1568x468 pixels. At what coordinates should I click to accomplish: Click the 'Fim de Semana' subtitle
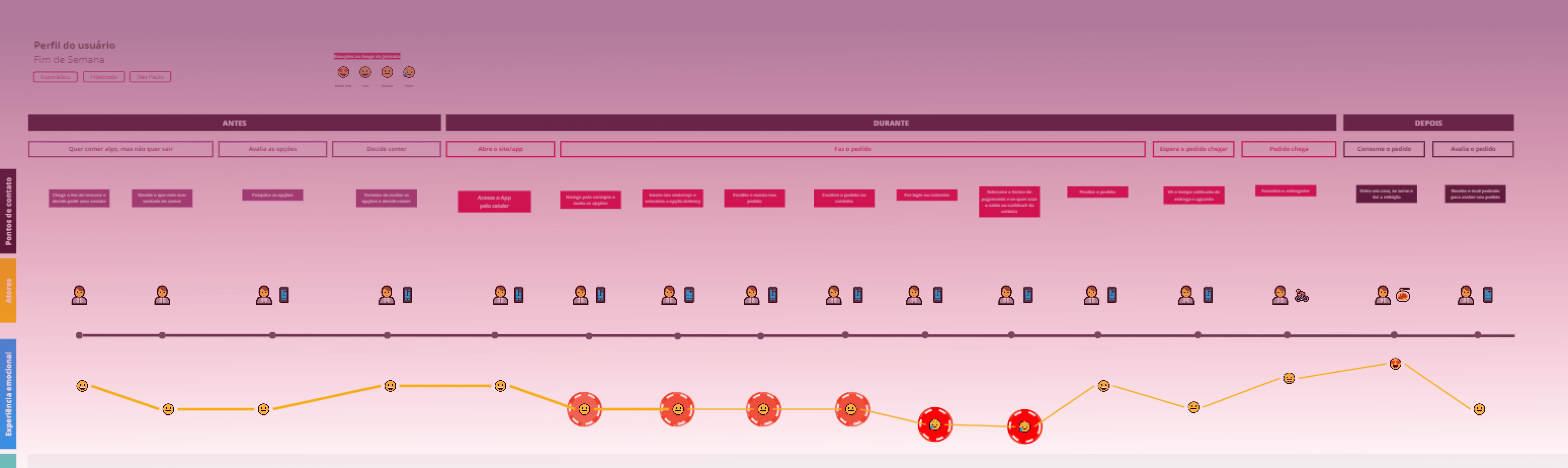(x=69, y=60)
